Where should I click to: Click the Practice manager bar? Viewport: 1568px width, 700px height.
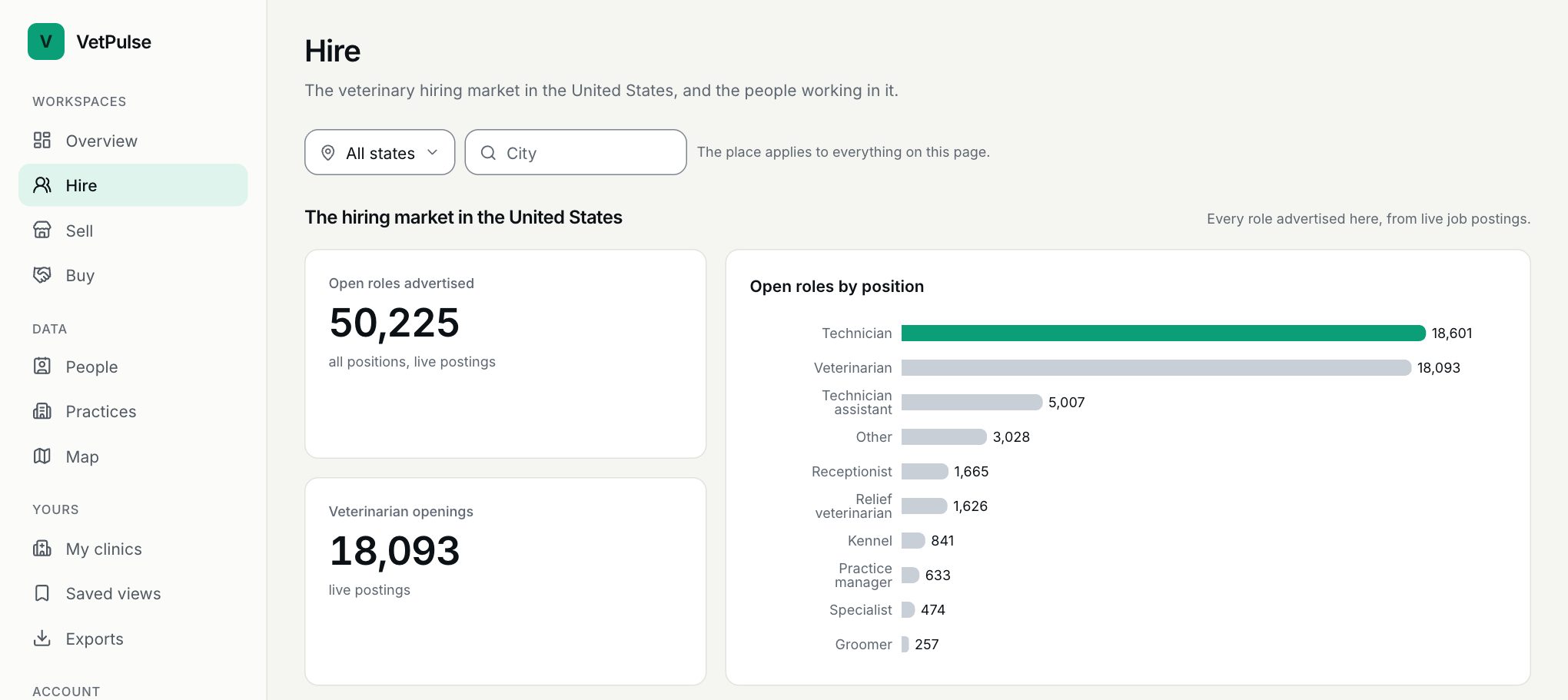911,575
